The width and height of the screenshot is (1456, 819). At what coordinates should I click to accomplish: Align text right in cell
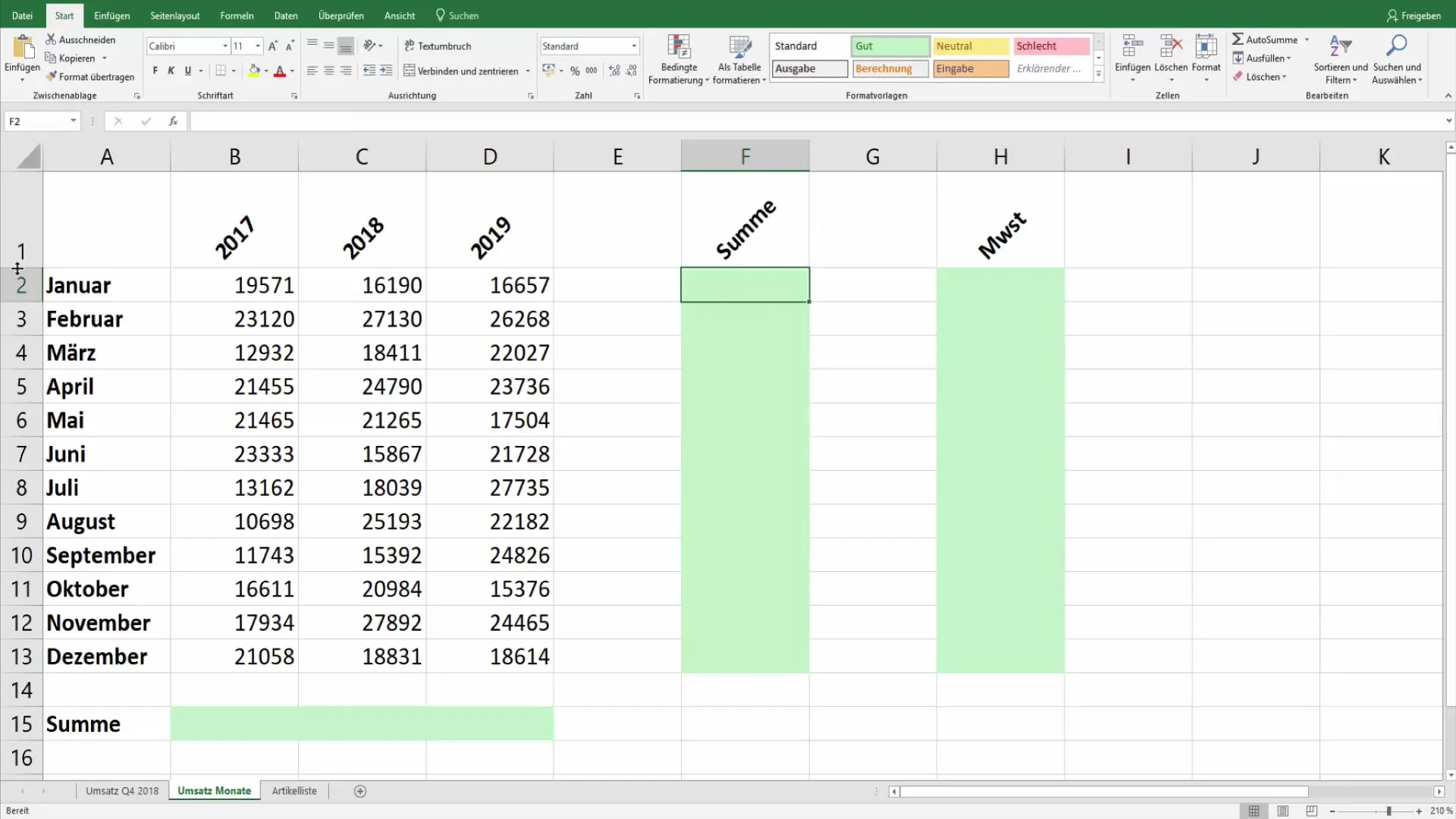(x=346, y=71)
